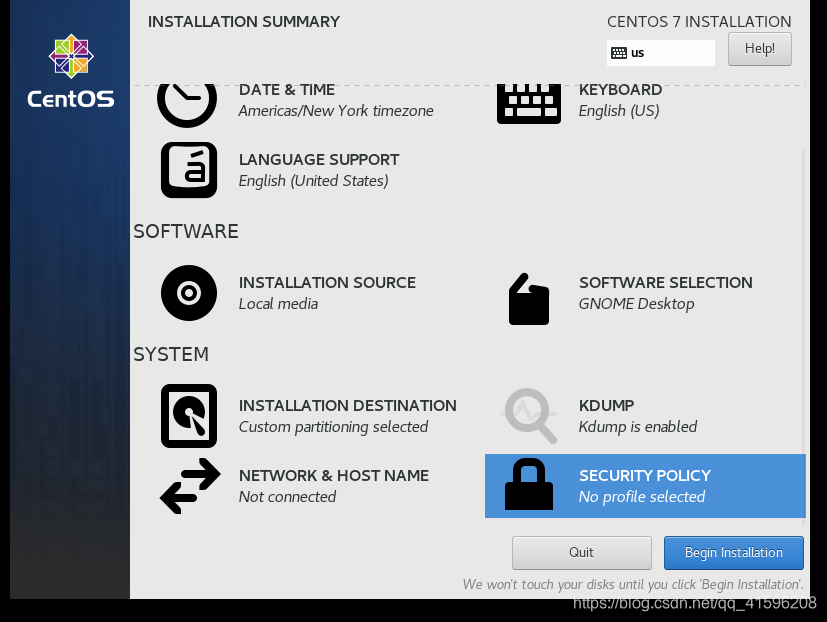
Task: Click the Help! button
Action: 759,49
